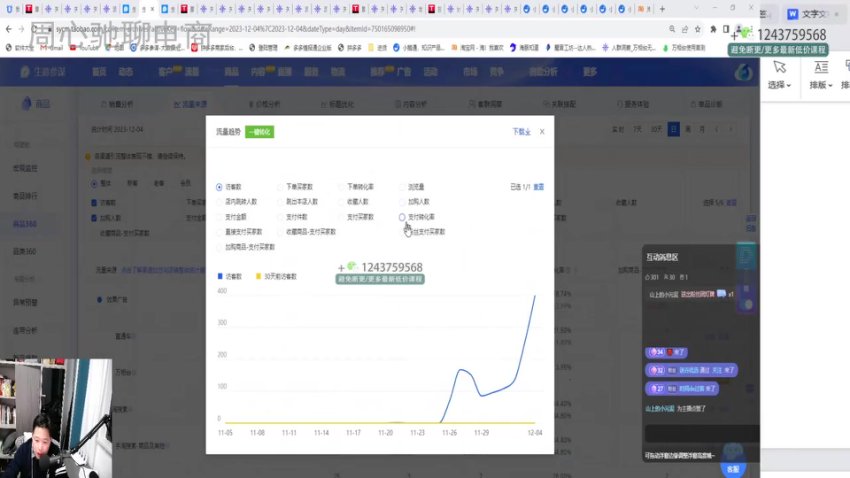Open the 选择 dropdown in WPS panel
Image resolution: width=850 pixels, height=478 pixels.
point(779,86)
